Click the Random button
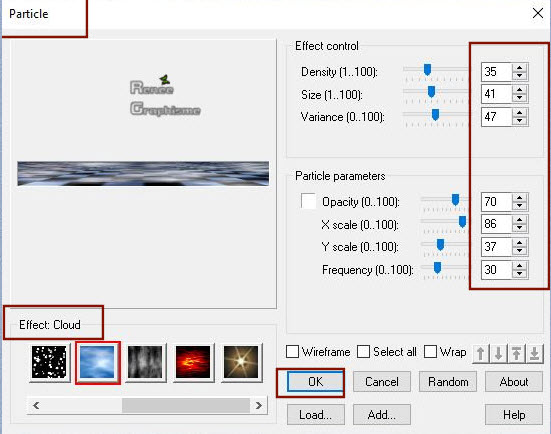Image resolution: width=551 pixels, height=434 pixels. point(448,382)
